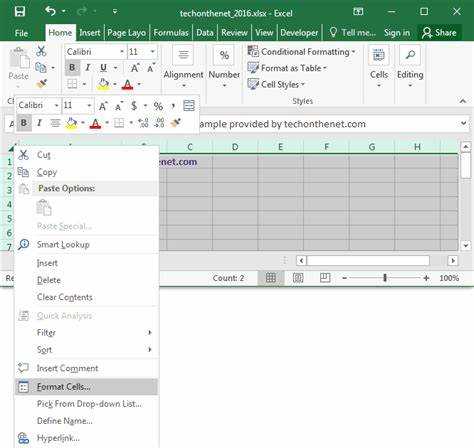
Task: Switch to the Formulas ribbon tab
Action: coord(171,33)
